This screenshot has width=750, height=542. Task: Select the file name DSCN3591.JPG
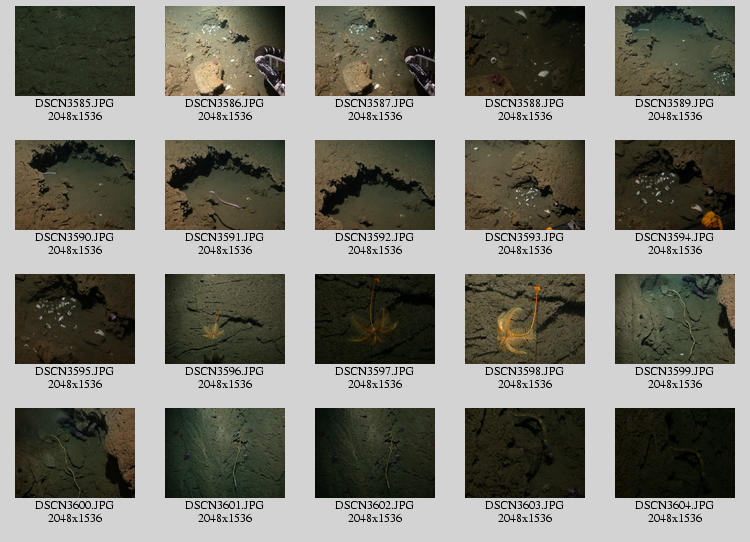225,237
